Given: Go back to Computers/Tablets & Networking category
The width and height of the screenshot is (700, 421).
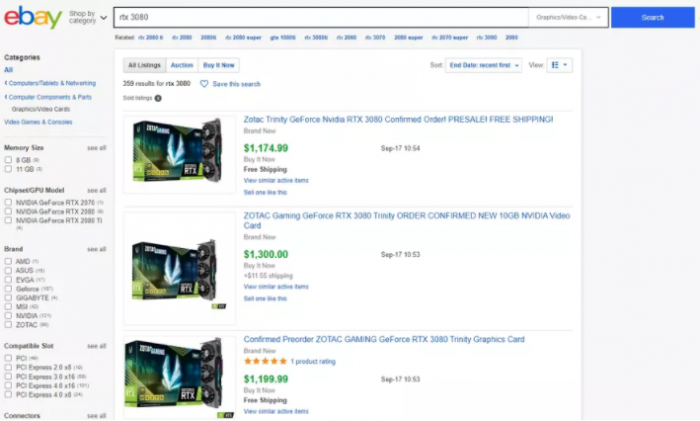Looking at the screenshot, I should (50, 83).
